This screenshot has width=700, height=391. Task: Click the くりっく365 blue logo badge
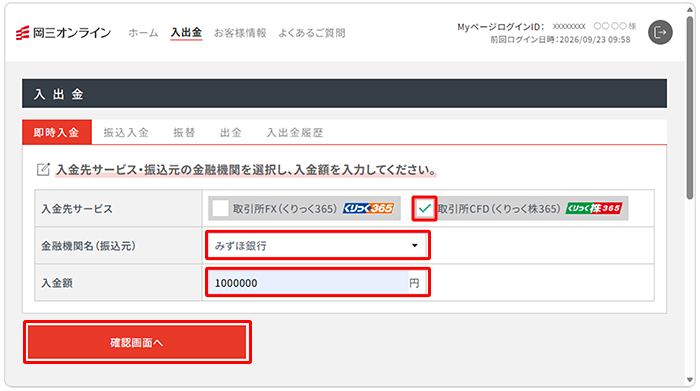(368, 208)
